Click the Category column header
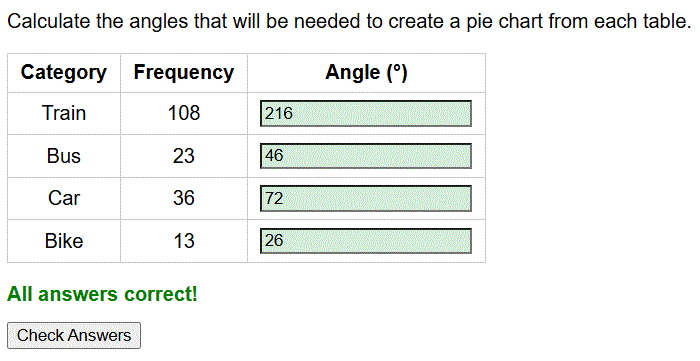 click(64, 73)
